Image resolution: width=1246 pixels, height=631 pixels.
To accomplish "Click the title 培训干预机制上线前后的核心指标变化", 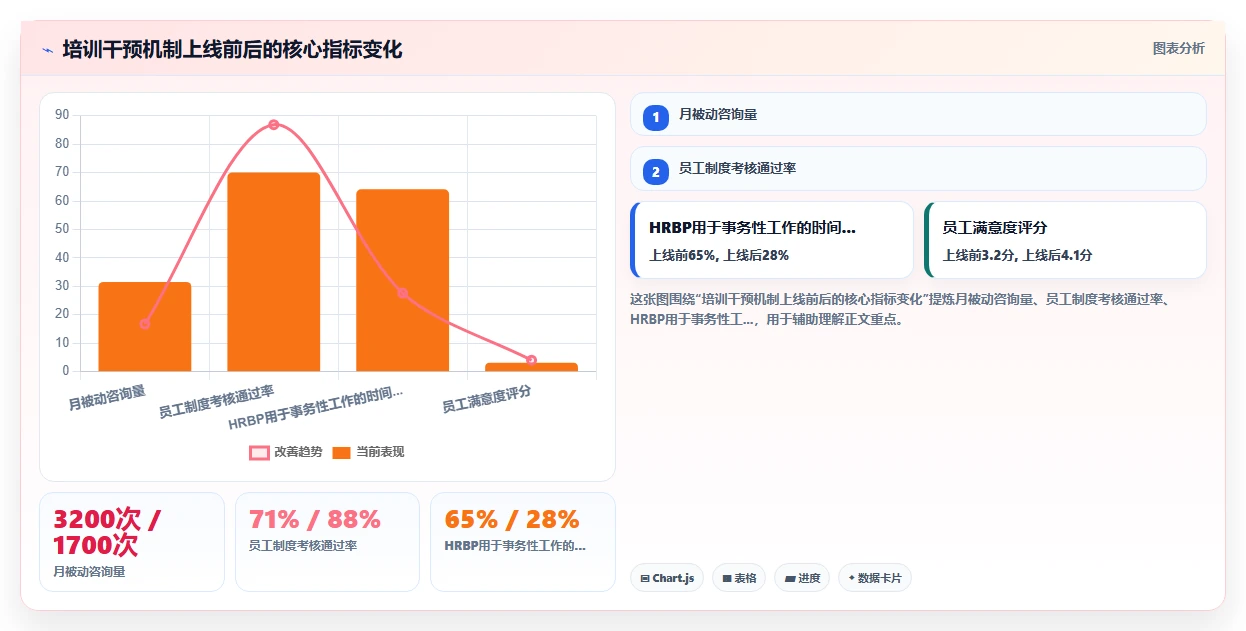I will pos(232,50).
